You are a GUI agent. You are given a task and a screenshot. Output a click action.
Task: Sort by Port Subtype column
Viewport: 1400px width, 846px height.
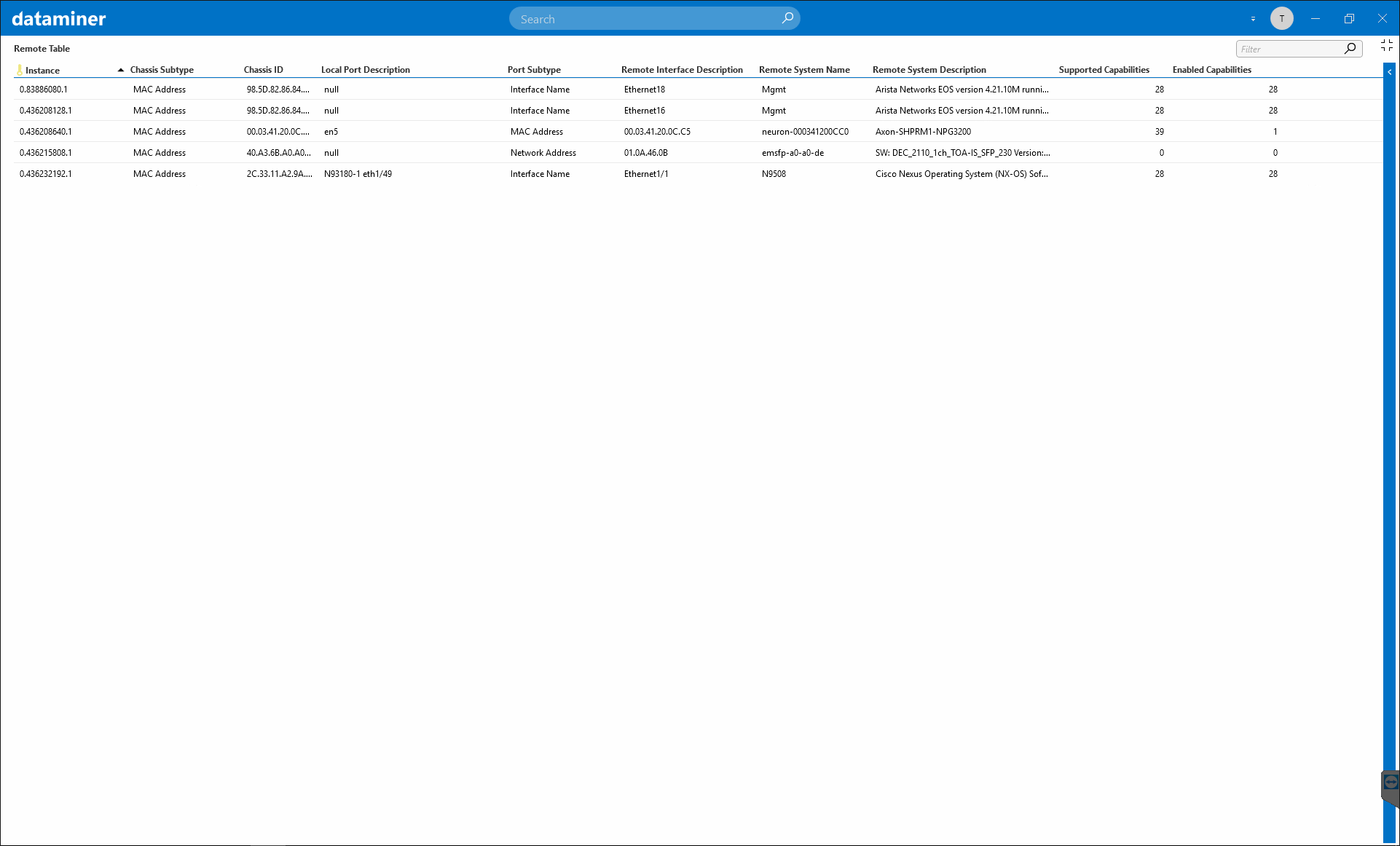pyautogui.click(x=534, y=70)
